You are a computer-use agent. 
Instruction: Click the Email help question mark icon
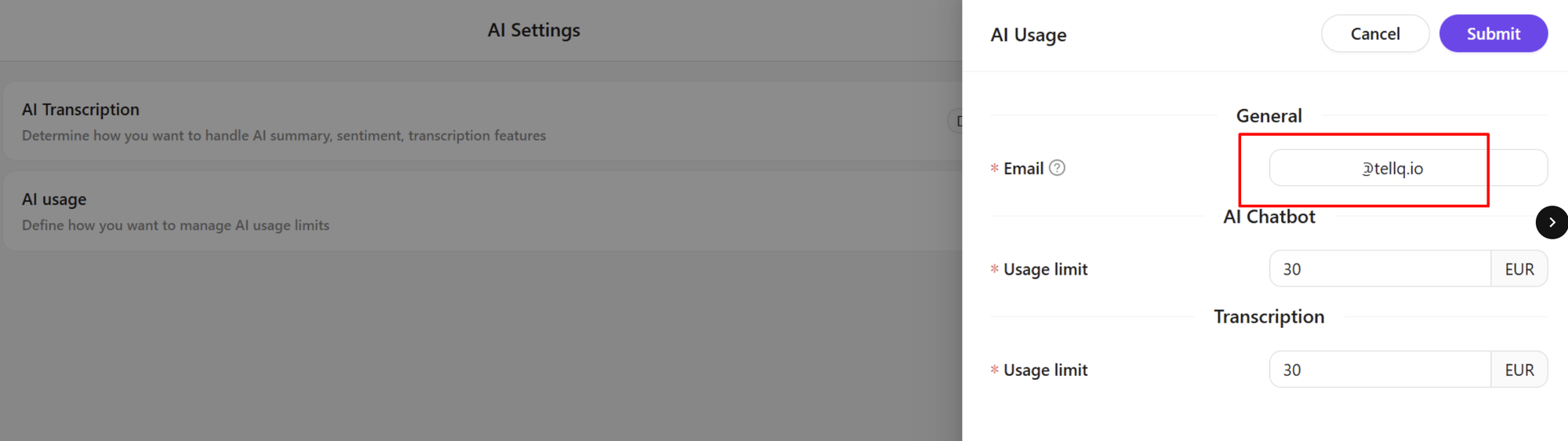(1057, 168)
